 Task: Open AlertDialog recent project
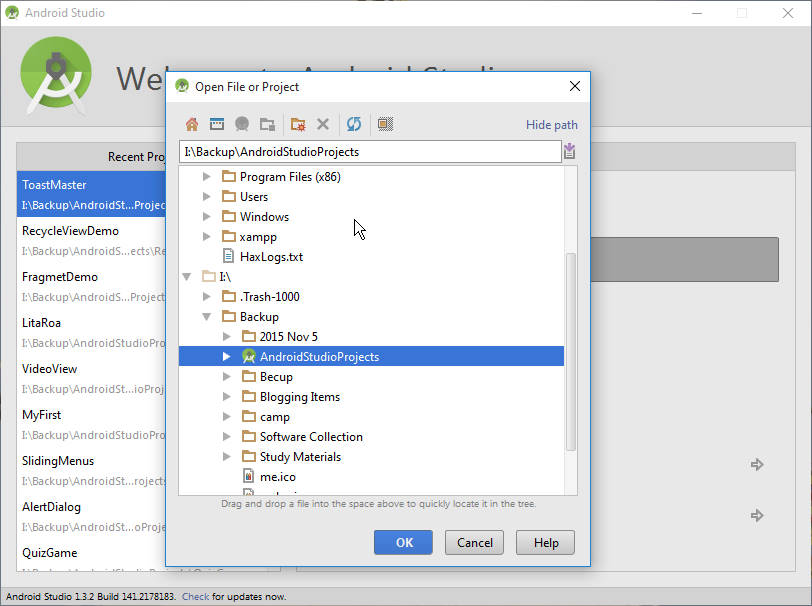91,517
